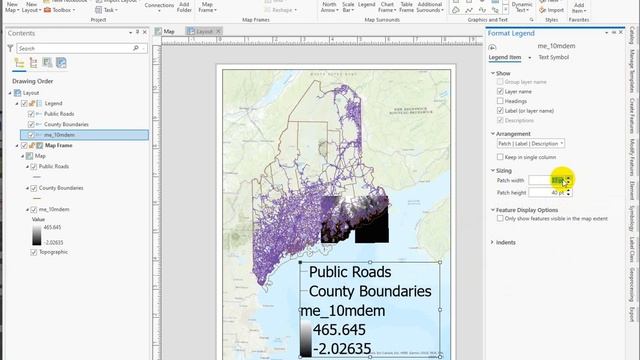Switch to Legend Item tab
Viewport: 640px width, 360px height.
505,58
